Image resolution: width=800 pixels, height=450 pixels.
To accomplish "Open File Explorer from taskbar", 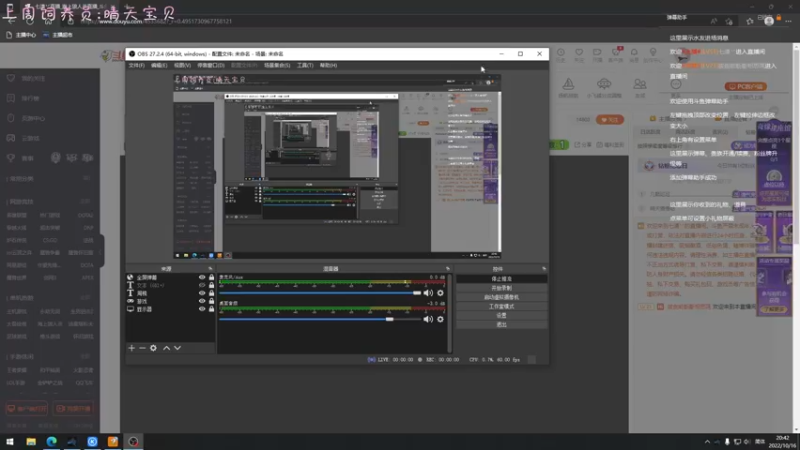I will pos(31,442).
